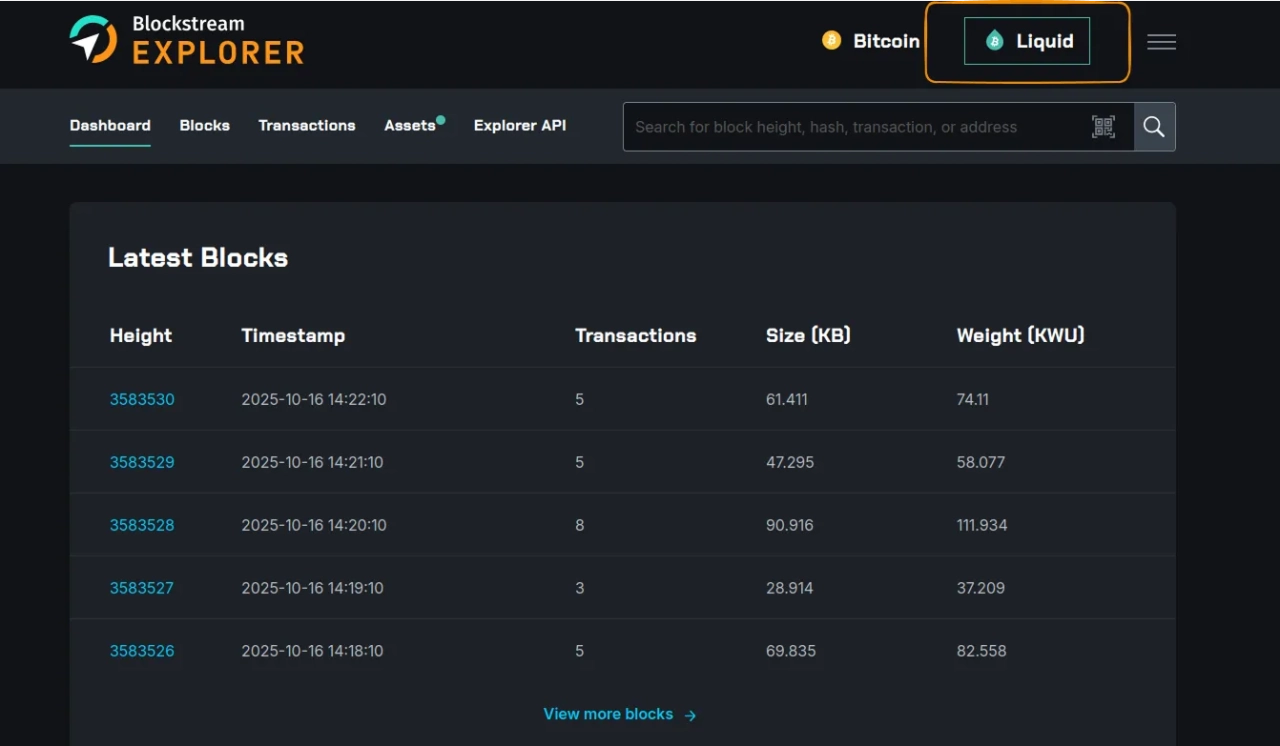Open the hamburger menu
The height and width of the screenshot is (746, 1280).
(1161, 42)
